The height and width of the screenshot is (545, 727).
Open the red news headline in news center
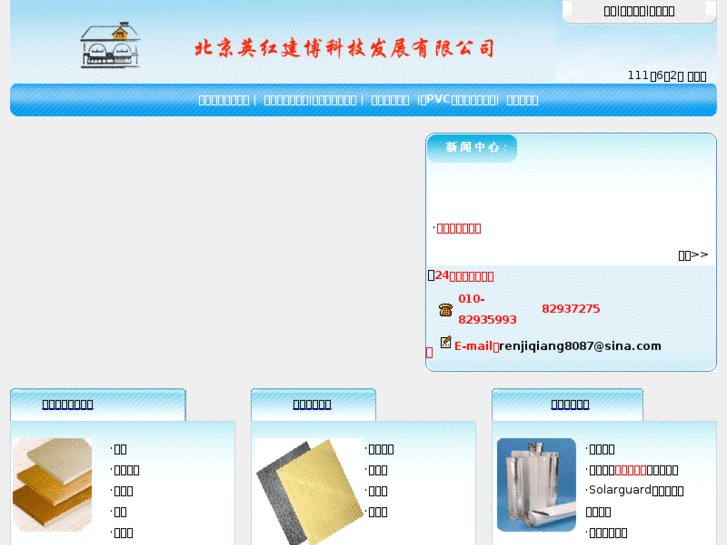point(459,229)
